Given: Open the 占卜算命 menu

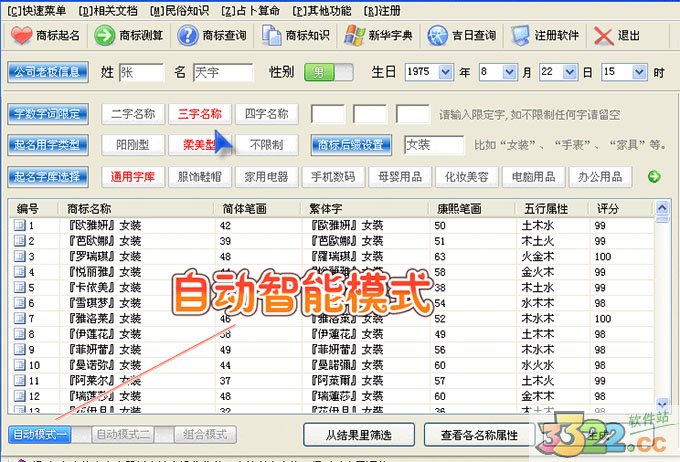Looking at the screenshot, I should point(250,11).
